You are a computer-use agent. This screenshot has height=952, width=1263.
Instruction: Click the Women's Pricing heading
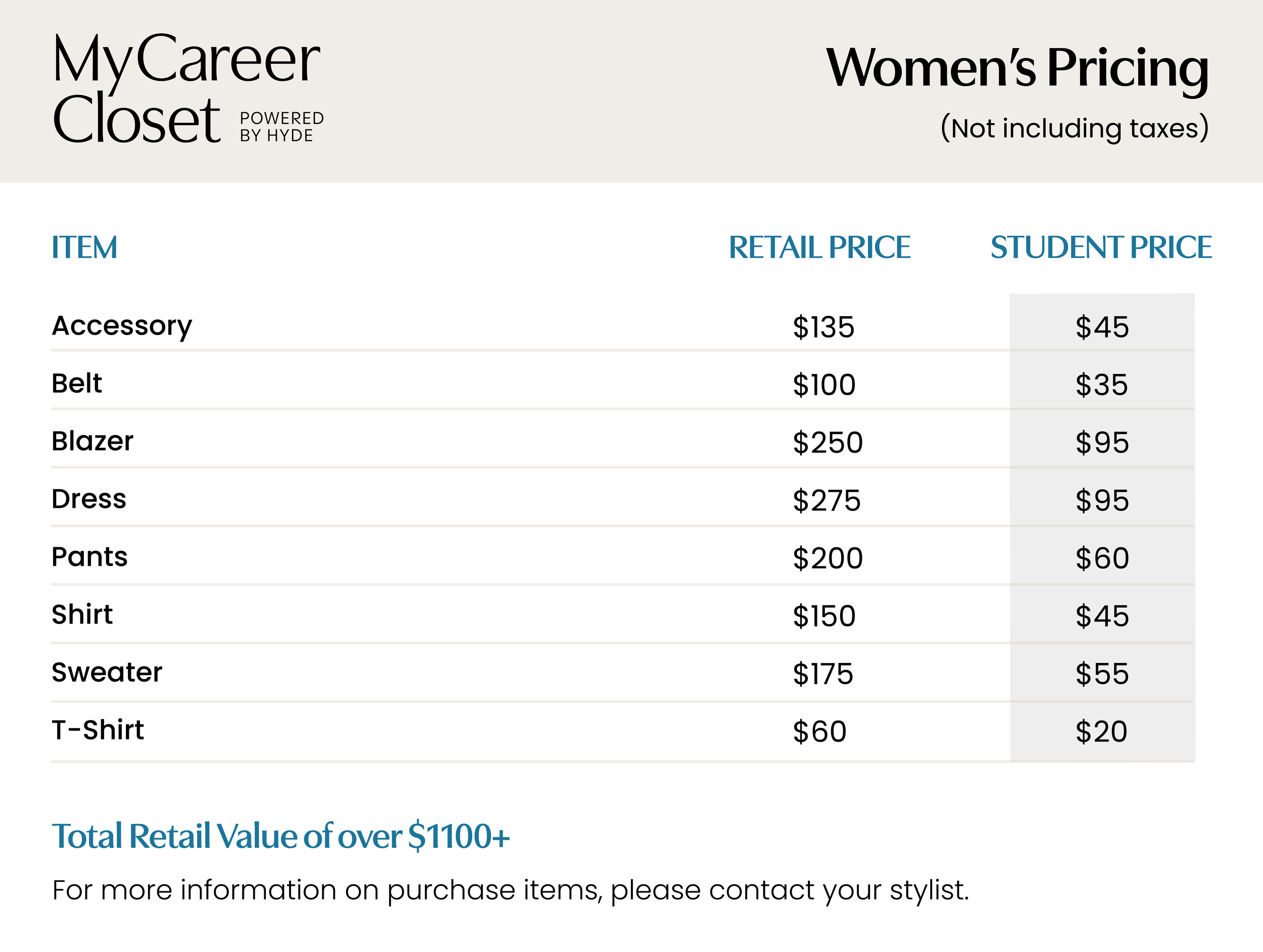(x=1017, y=68)
